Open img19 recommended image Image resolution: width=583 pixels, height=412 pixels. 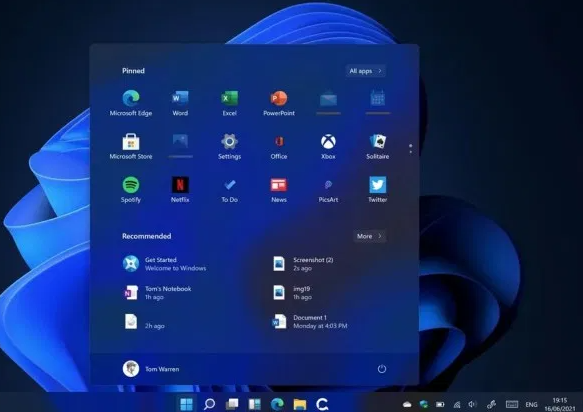[x=292, y=293]
